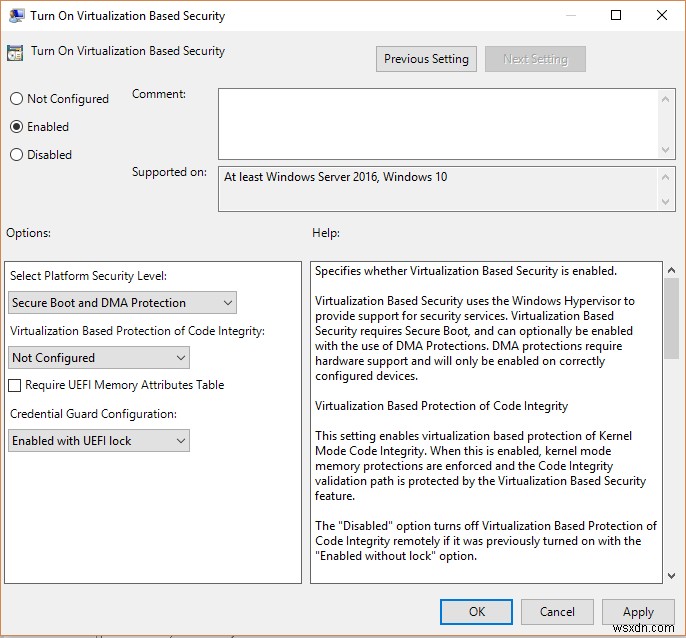Screen dimensions: 686x638
Task: Open the Credential Guard Configuration dropdown
Action: pyautogui.click(x=98, y=440)
